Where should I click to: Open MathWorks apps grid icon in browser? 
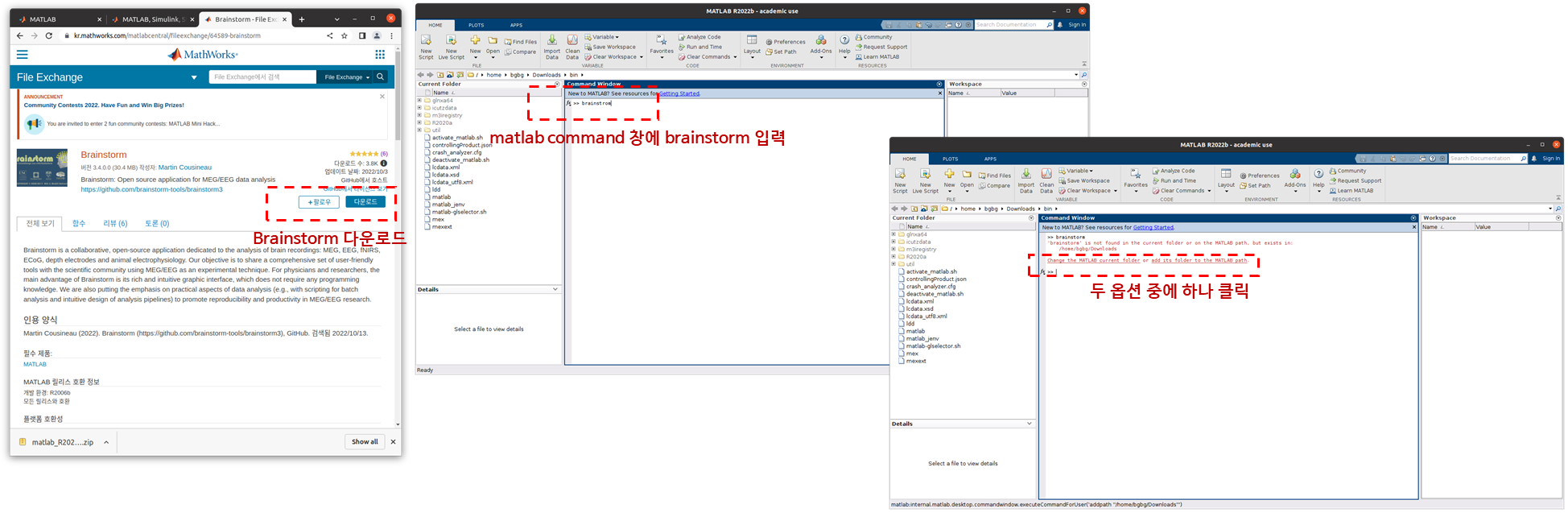380,55
